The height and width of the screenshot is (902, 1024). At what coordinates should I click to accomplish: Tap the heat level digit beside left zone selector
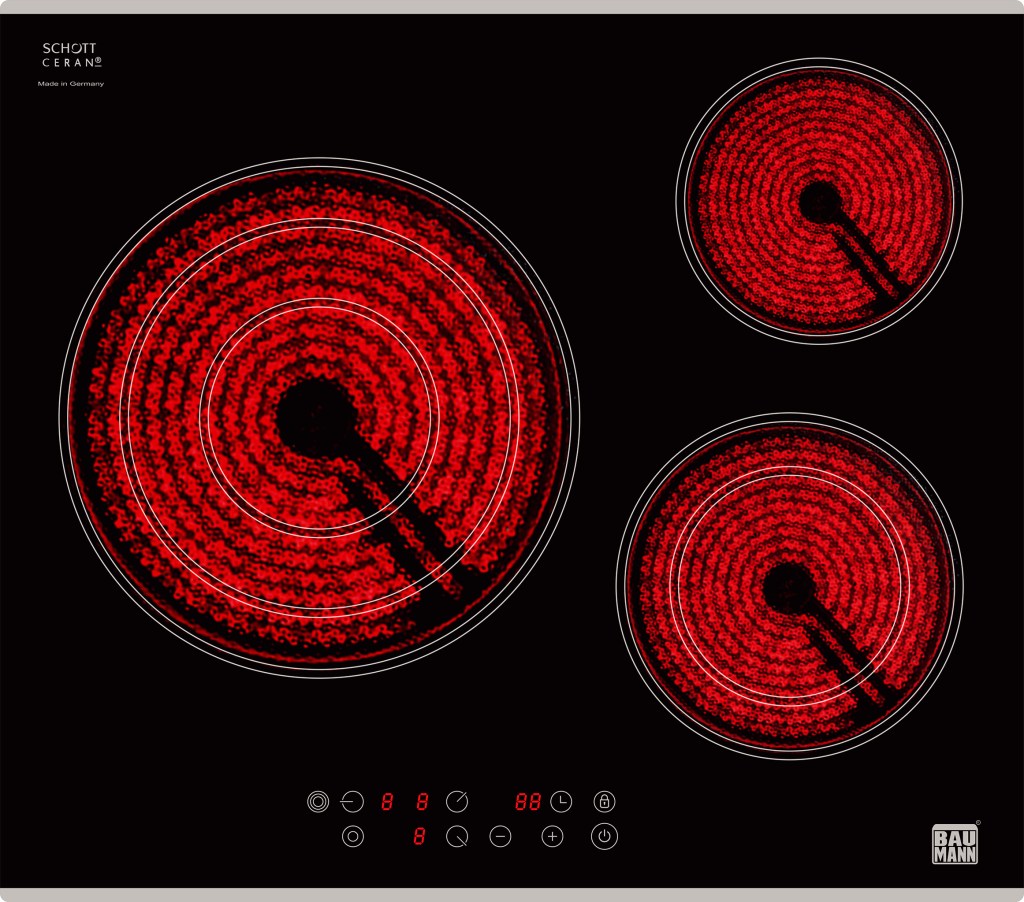point(387,801)
